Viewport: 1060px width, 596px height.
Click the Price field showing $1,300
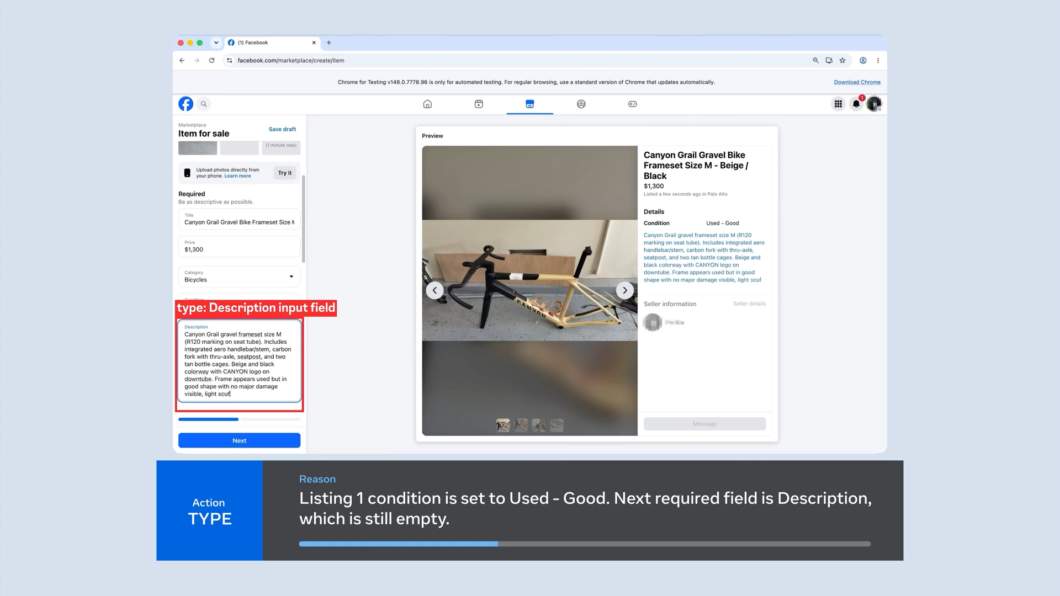click(x=239, y=247)
